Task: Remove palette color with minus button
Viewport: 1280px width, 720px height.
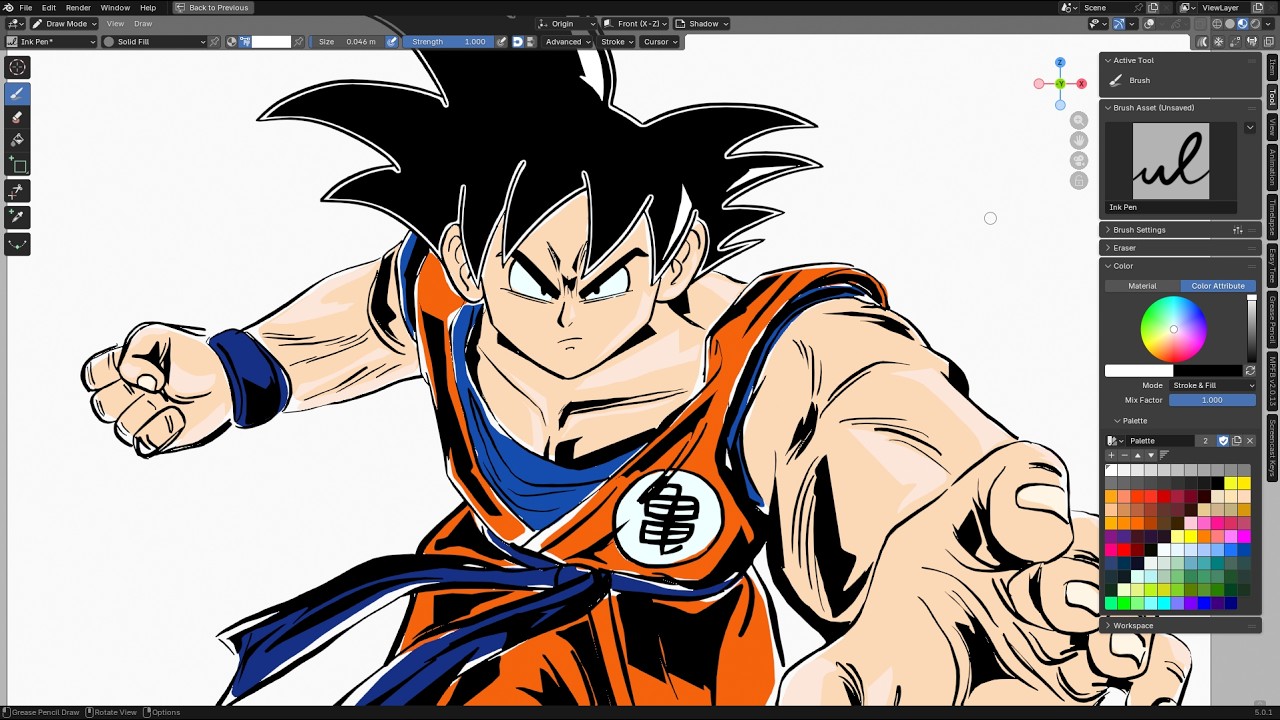Action: point(1124,455)
